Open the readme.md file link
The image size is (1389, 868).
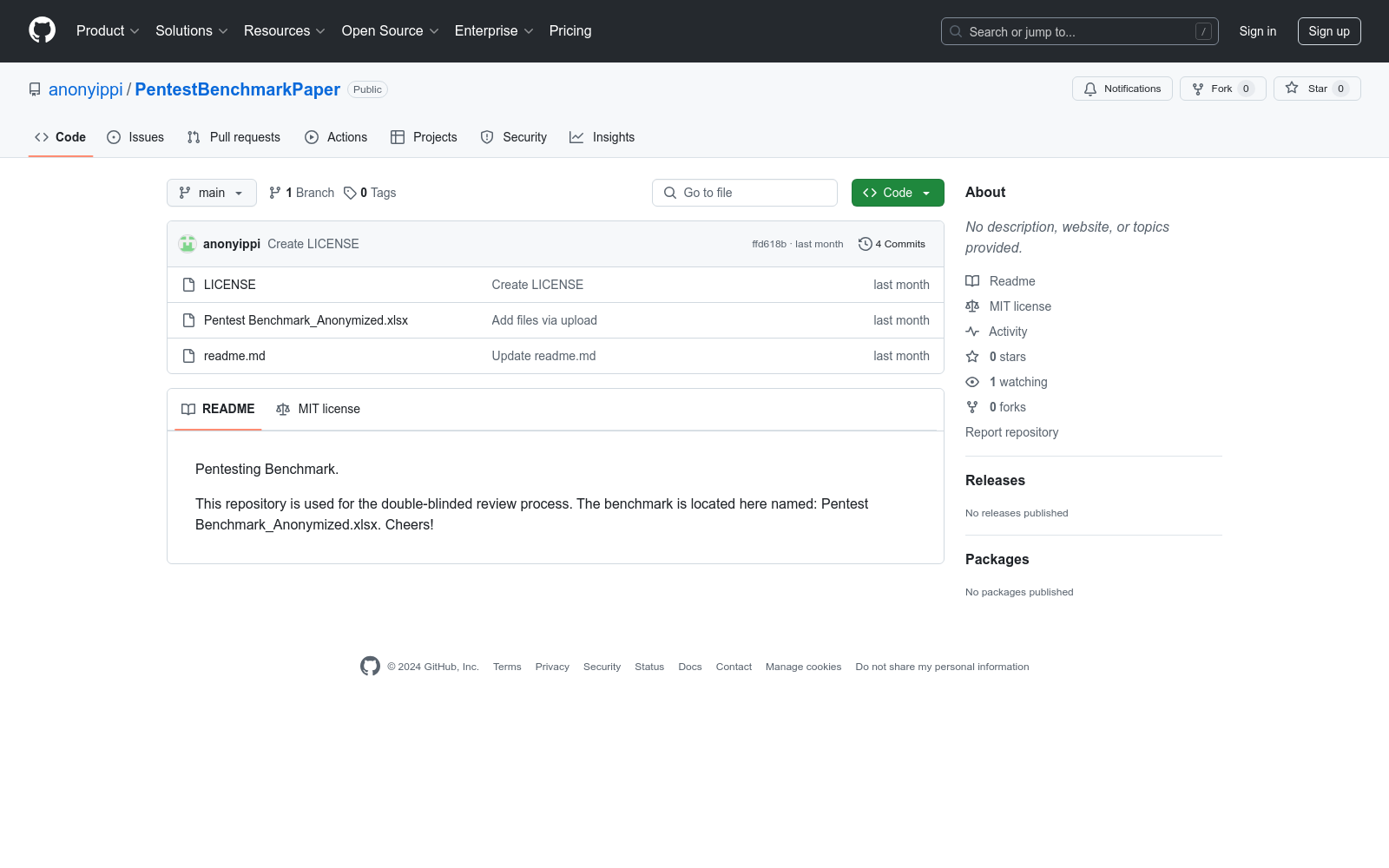click(234, 356)
